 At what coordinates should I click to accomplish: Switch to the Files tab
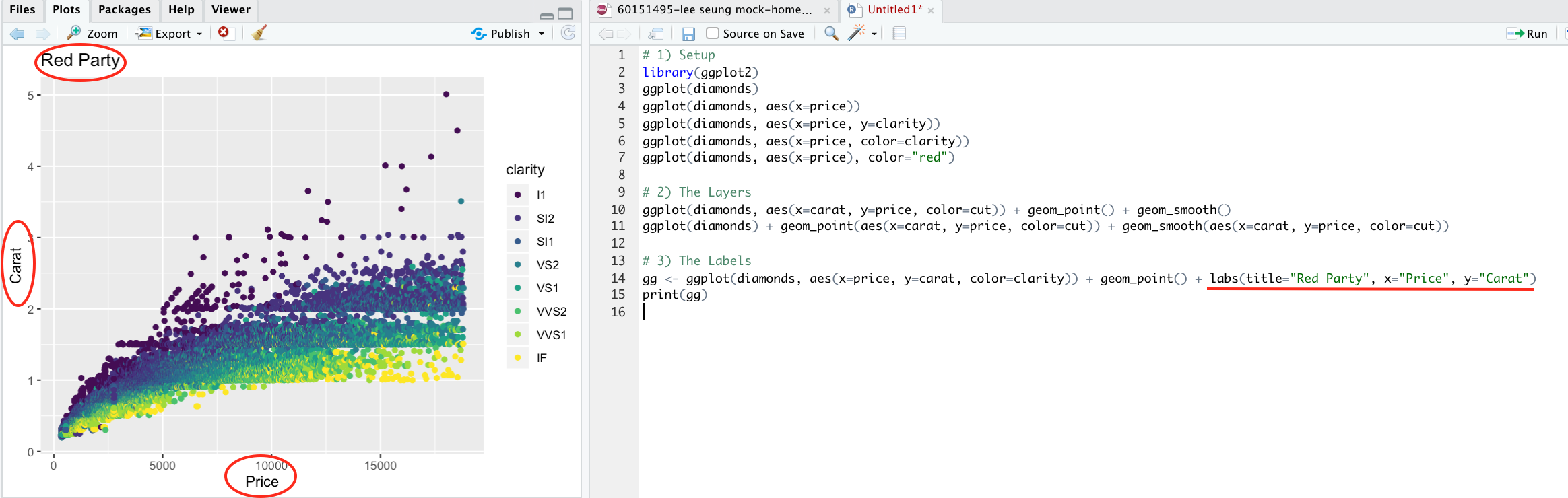pyautogui.click(x=22, y=9)
